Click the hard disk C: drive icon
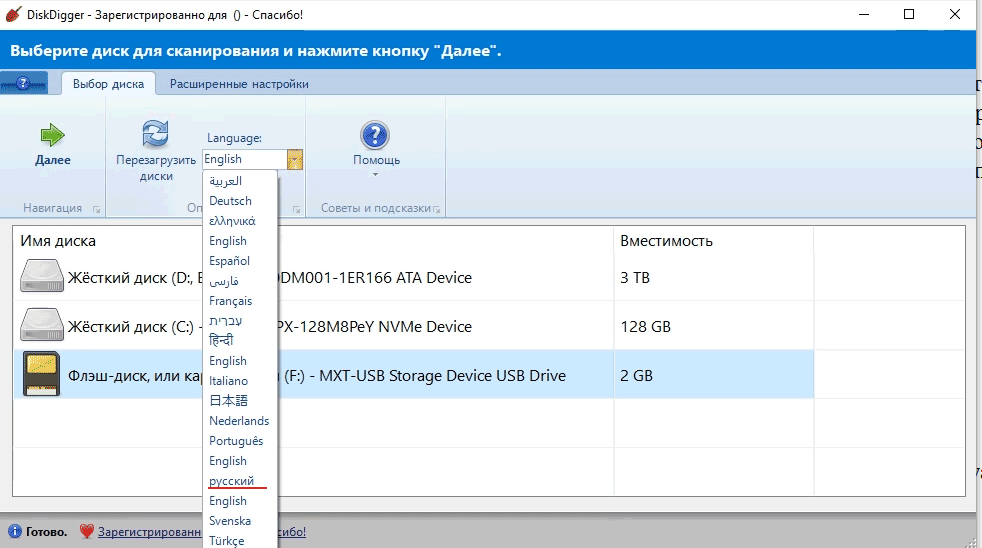Screen dimensions: 982x548 [41, 324]
